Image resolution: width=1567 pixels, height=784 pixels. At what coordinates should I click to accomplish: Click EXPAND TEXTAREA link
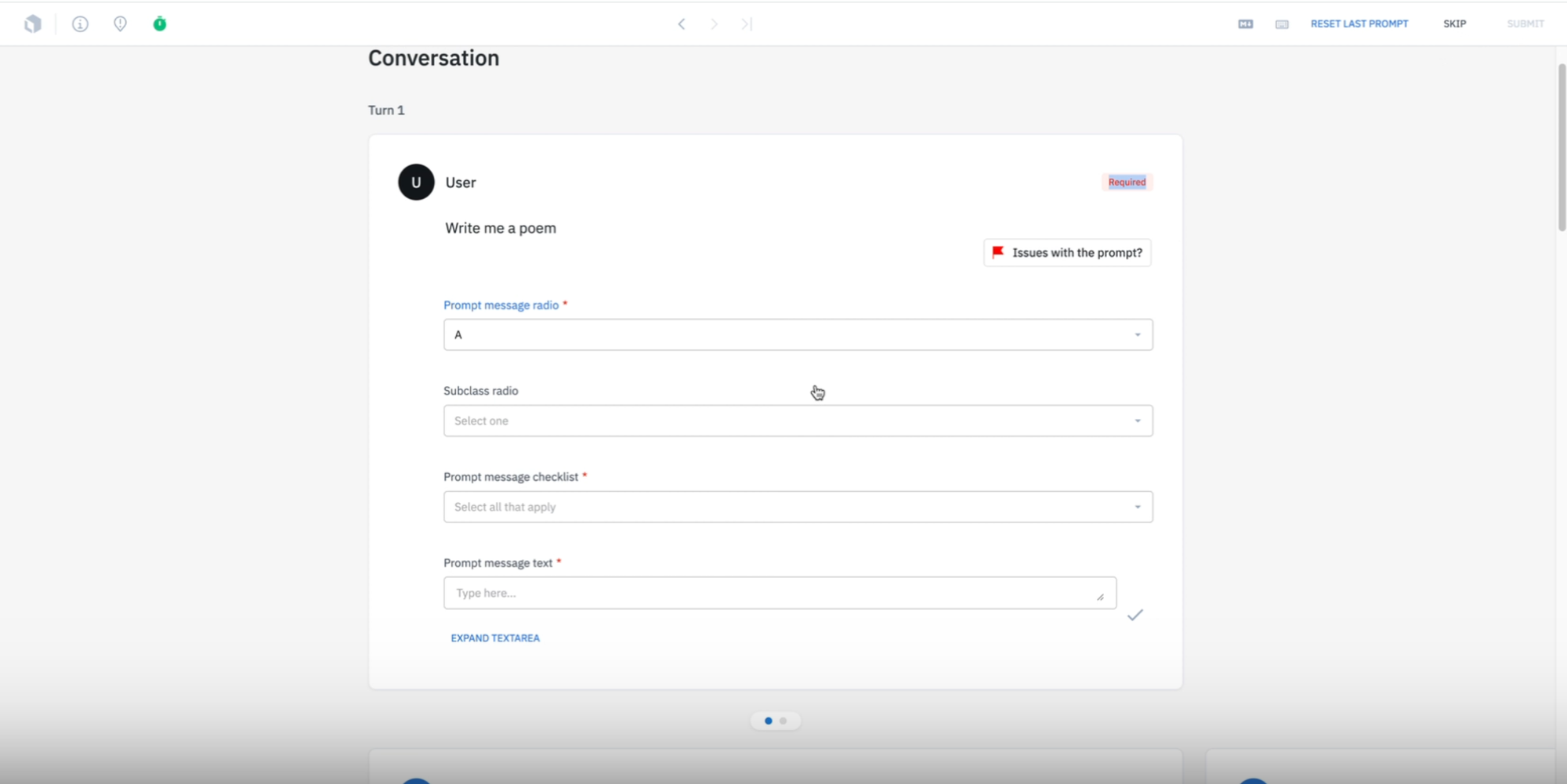495,638
